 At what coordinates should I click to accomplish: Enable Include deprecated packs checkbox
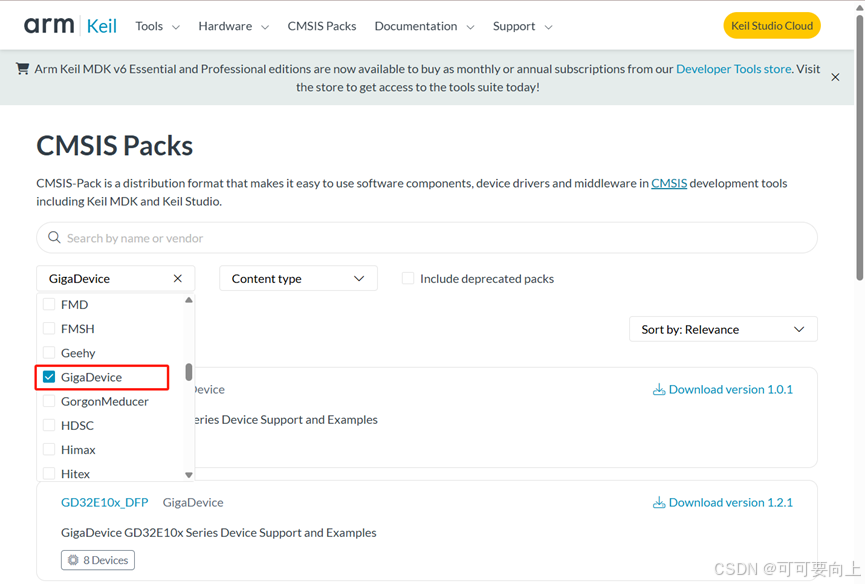408,278
